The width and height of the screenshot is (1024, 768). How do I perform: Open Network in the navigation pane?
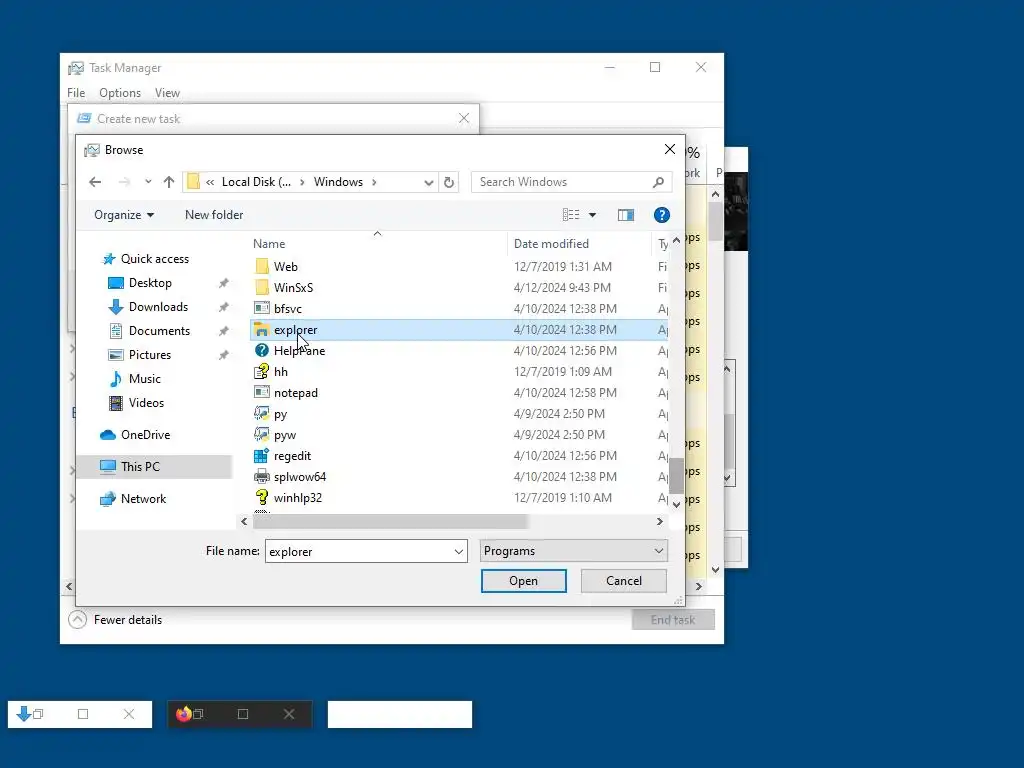[x=143, y=499]
